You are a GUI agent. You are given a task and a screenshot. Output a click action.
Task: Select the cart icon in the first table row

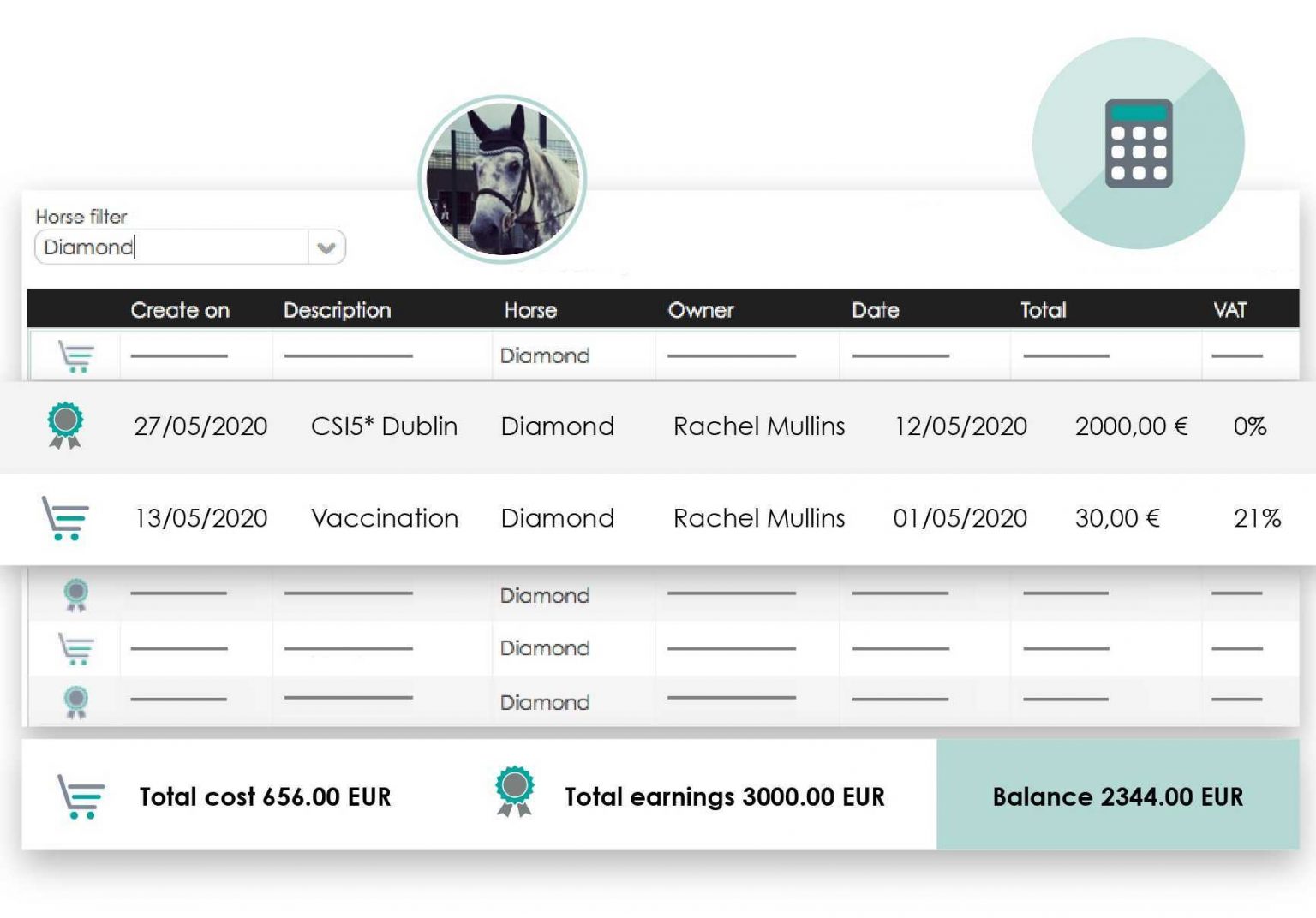pyautogui.click(x=75, y=355)
